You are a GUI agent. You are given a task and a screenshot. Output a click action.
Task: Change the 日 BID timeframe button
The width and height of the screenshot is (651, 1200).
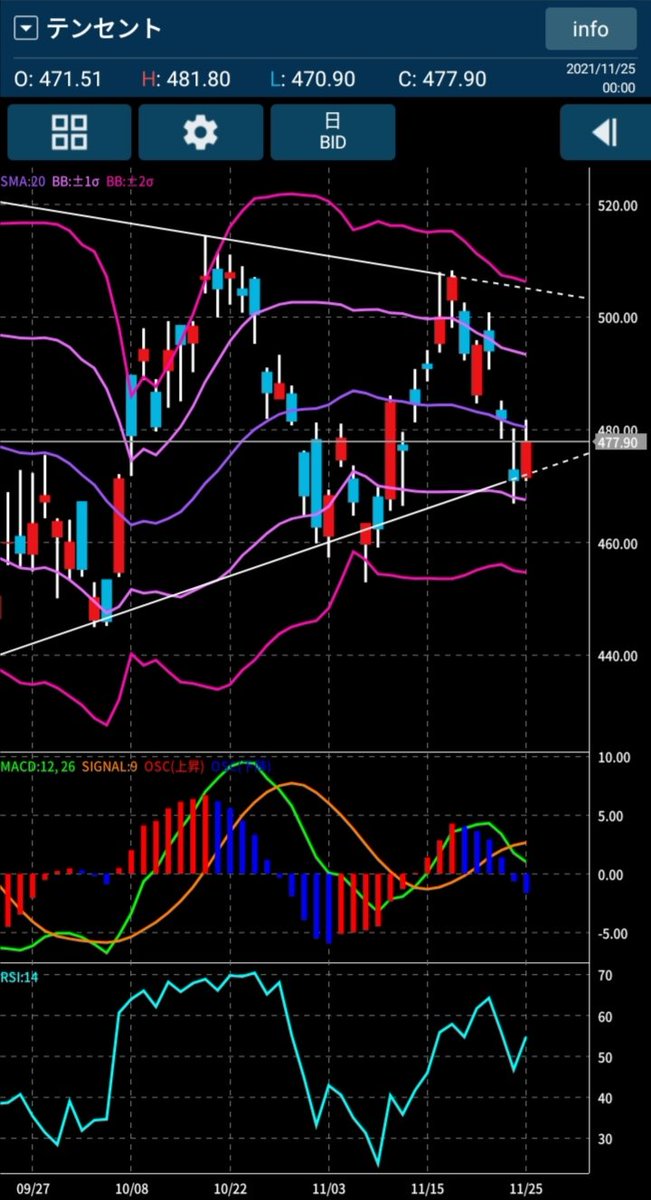332,132
